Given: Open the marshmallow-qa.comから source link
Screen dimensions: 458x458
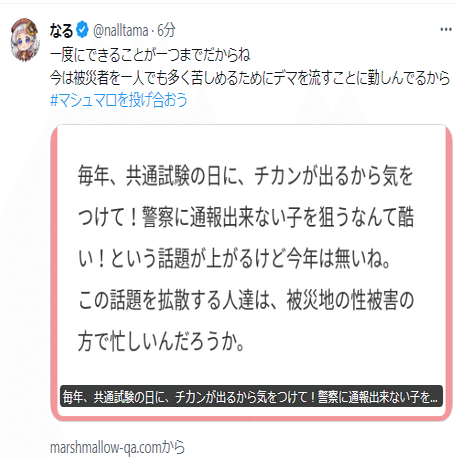Looking at the screenshot, I should [117, 447].
